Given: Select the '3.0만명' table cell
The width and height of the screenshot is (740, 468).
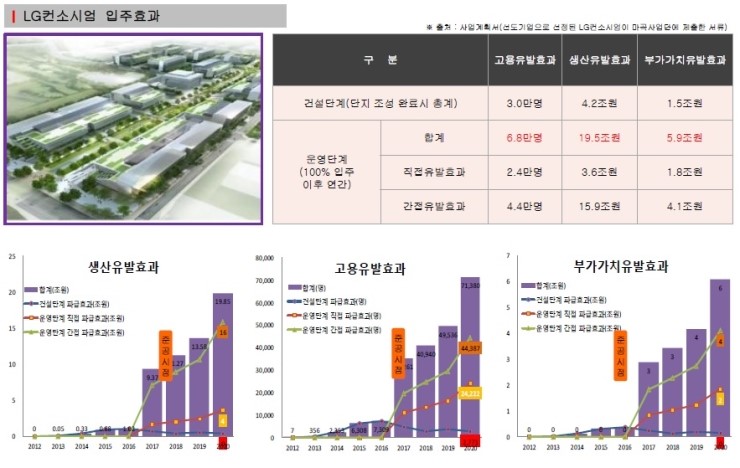Looking at the screenshot, I should [525, 103].
